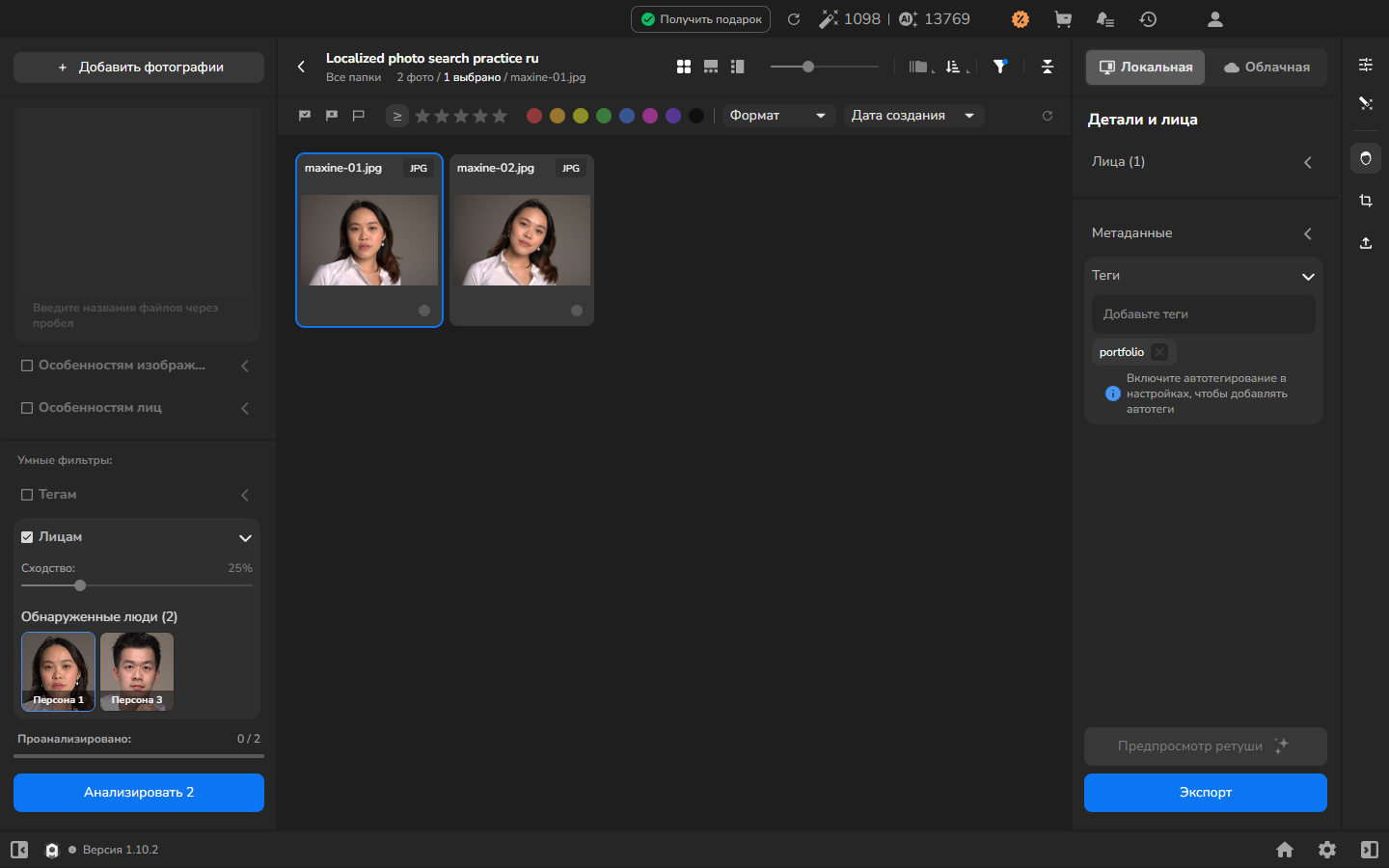This screenshot has width=1389, height=868.
Task: Select the crop tool icon
Action: [1366, 201]
